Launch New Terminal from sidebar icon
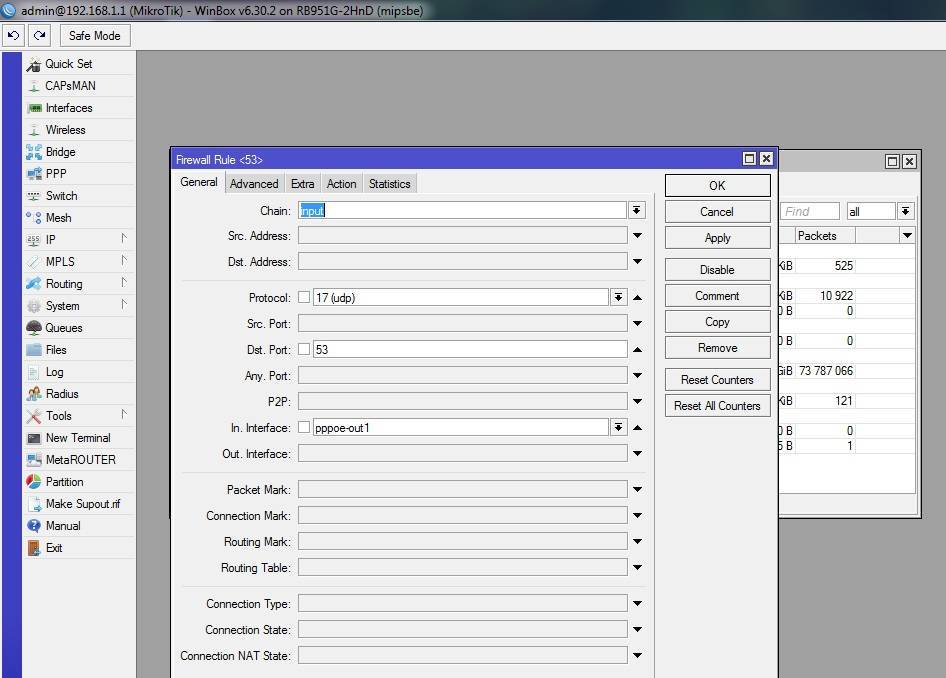 (34, 438)
